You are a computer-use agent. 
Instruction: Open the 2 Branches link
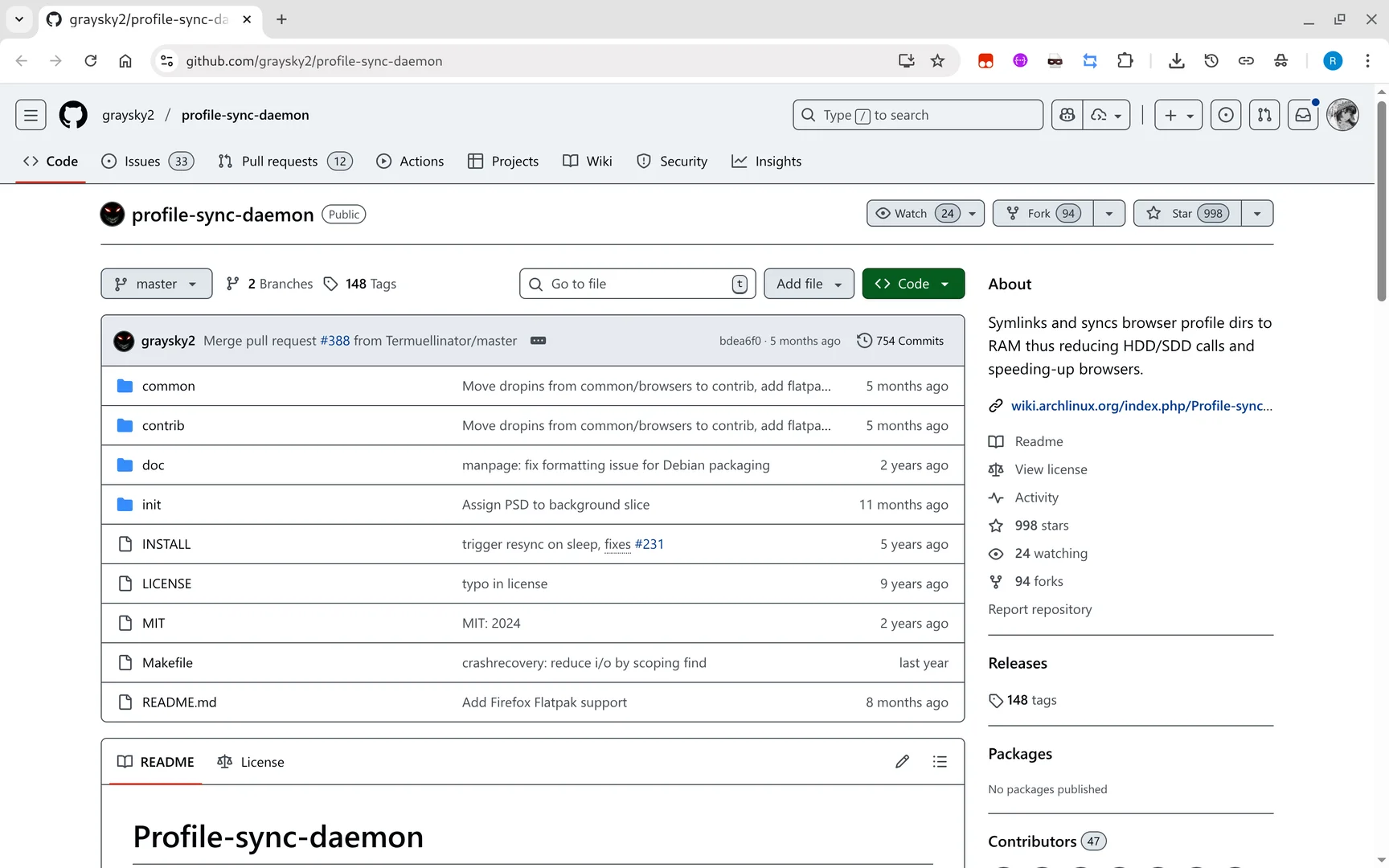[270, 284]
